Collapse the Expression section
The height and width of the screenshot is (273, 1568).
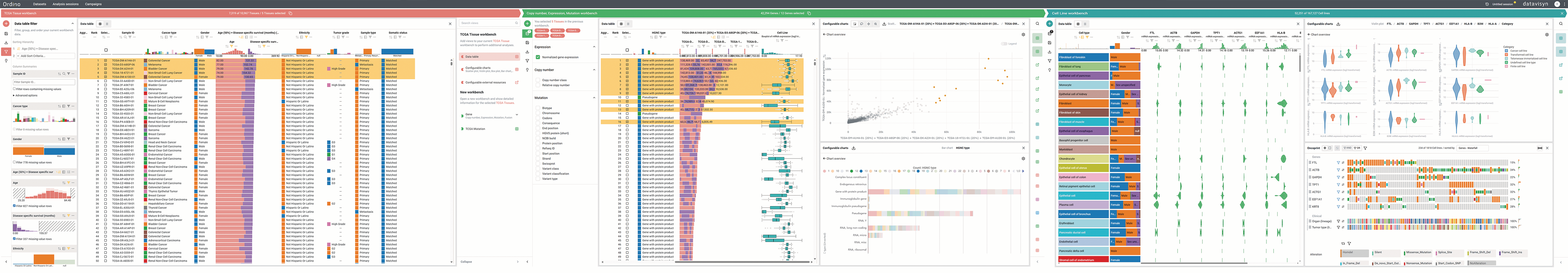pyautogui.click(x=594, y=47)
